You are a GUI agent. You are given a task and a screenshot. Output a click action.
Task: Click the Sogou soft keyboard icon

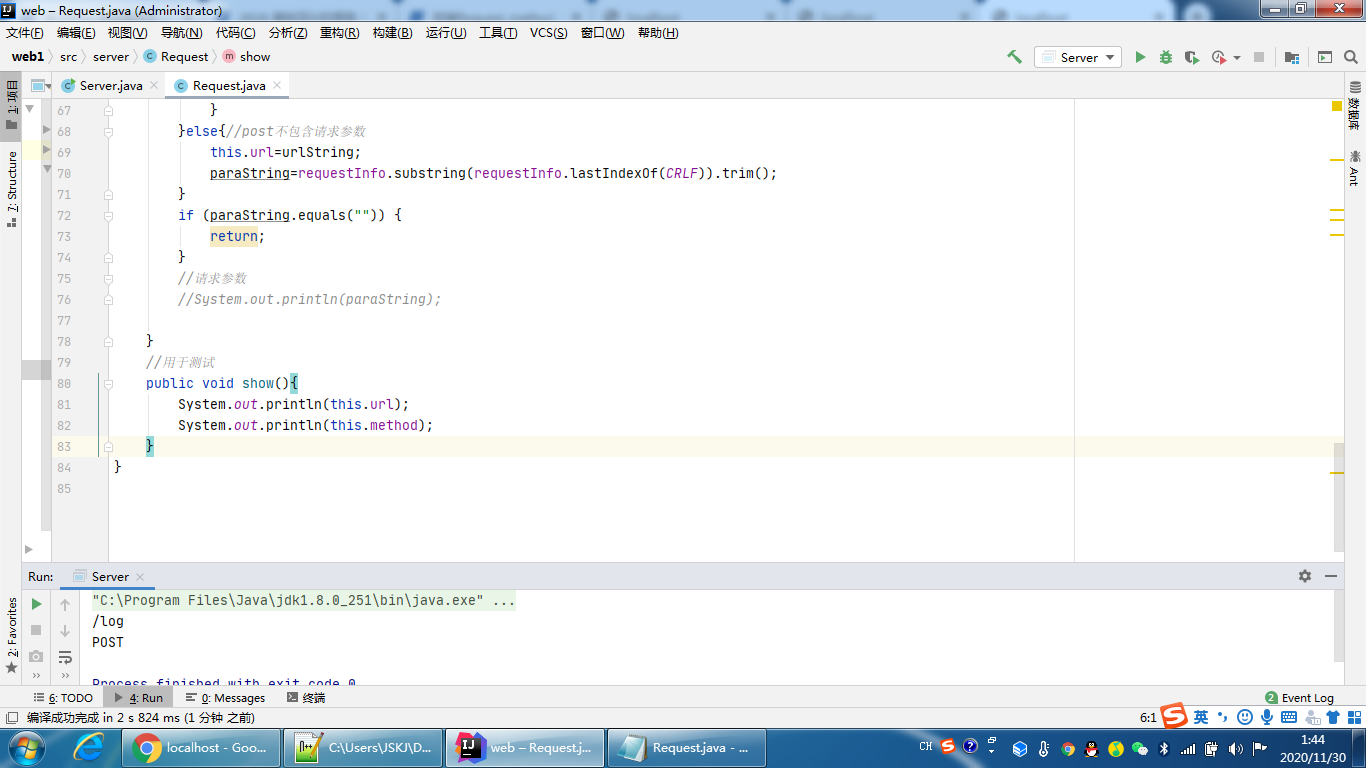1289,717
